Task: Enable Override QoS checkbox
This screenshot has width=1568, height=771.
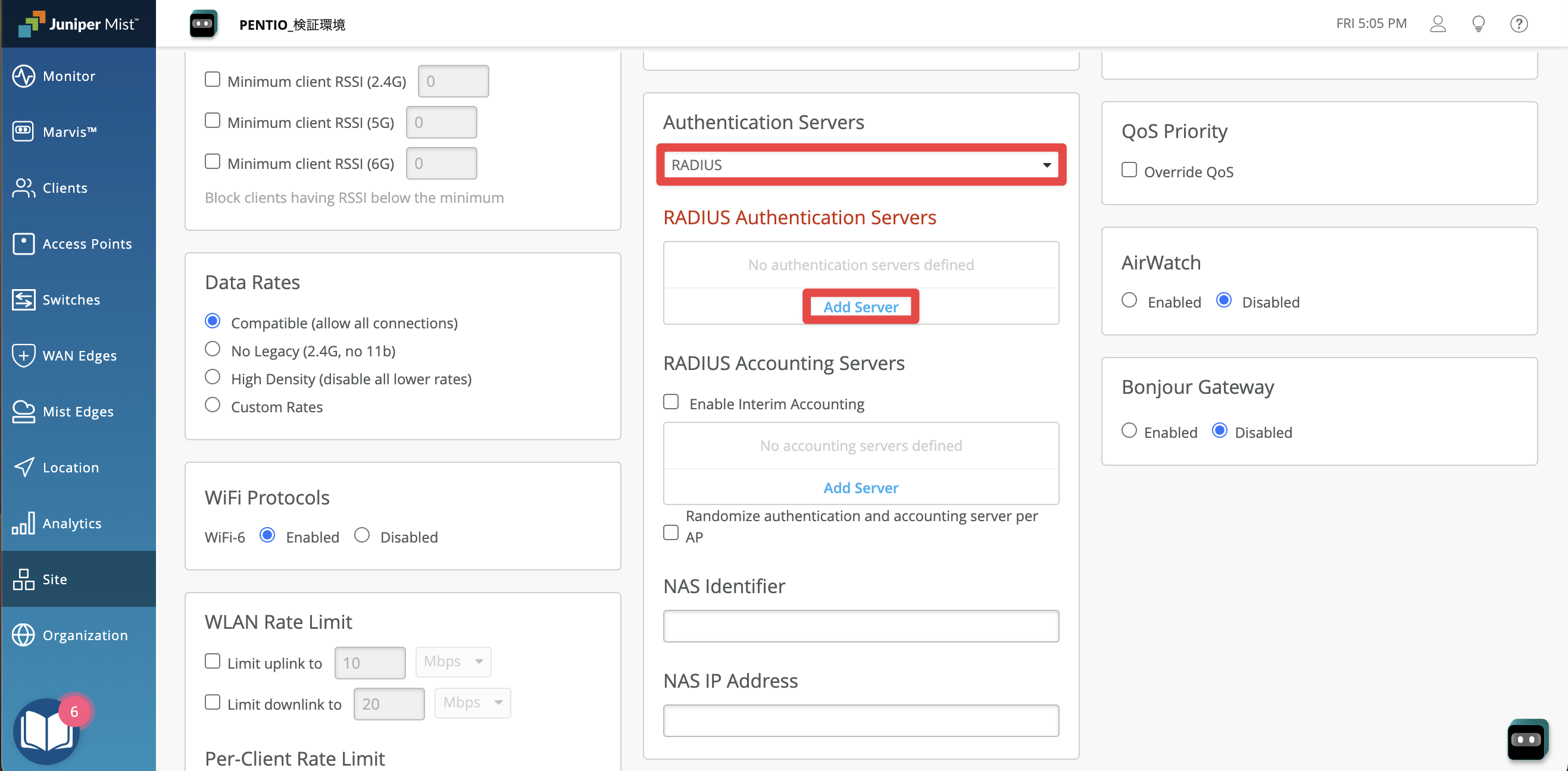Action: pyautogui.click(x=1129, y=170)
